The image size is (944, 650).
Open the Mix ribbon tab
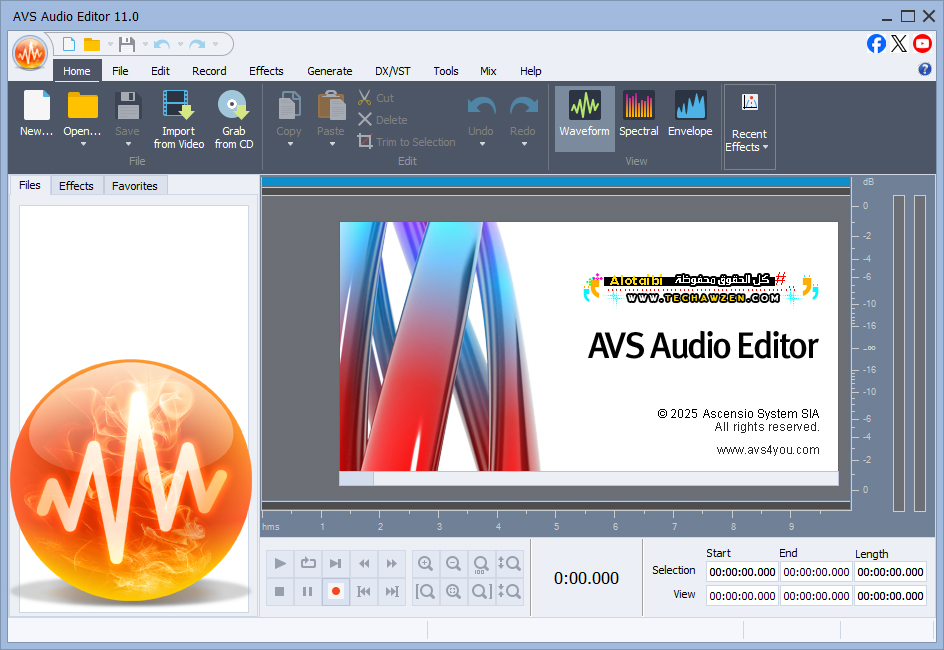pos(488,71)
